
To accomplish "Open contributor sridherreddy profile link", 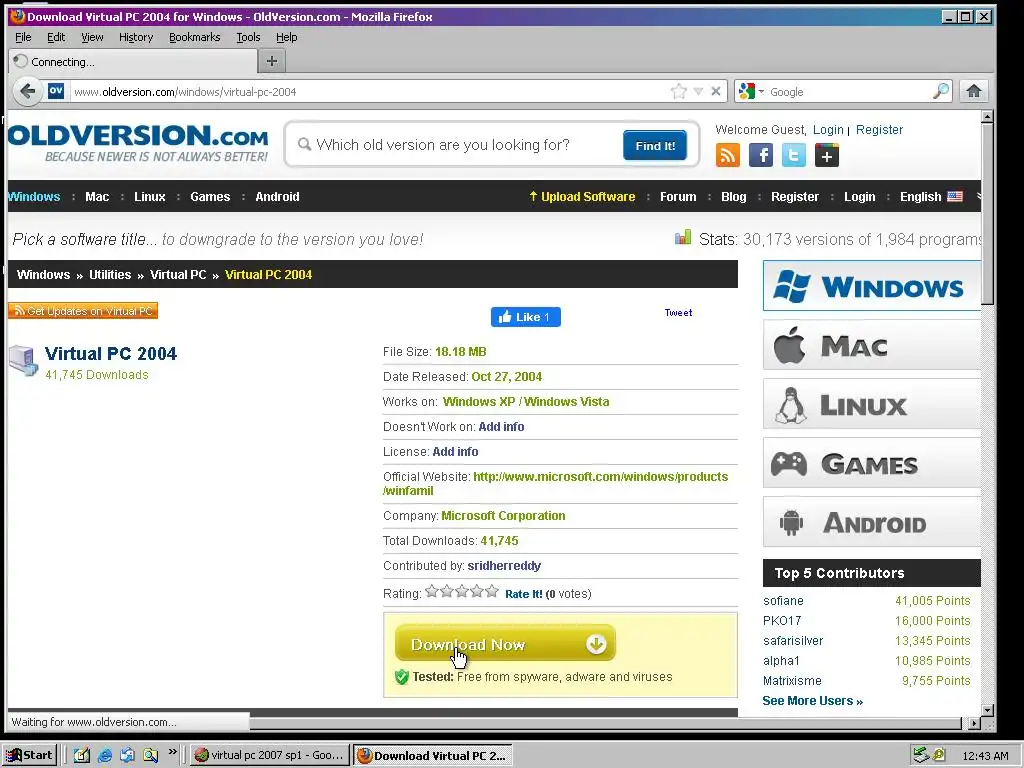I will click(504, 566).
